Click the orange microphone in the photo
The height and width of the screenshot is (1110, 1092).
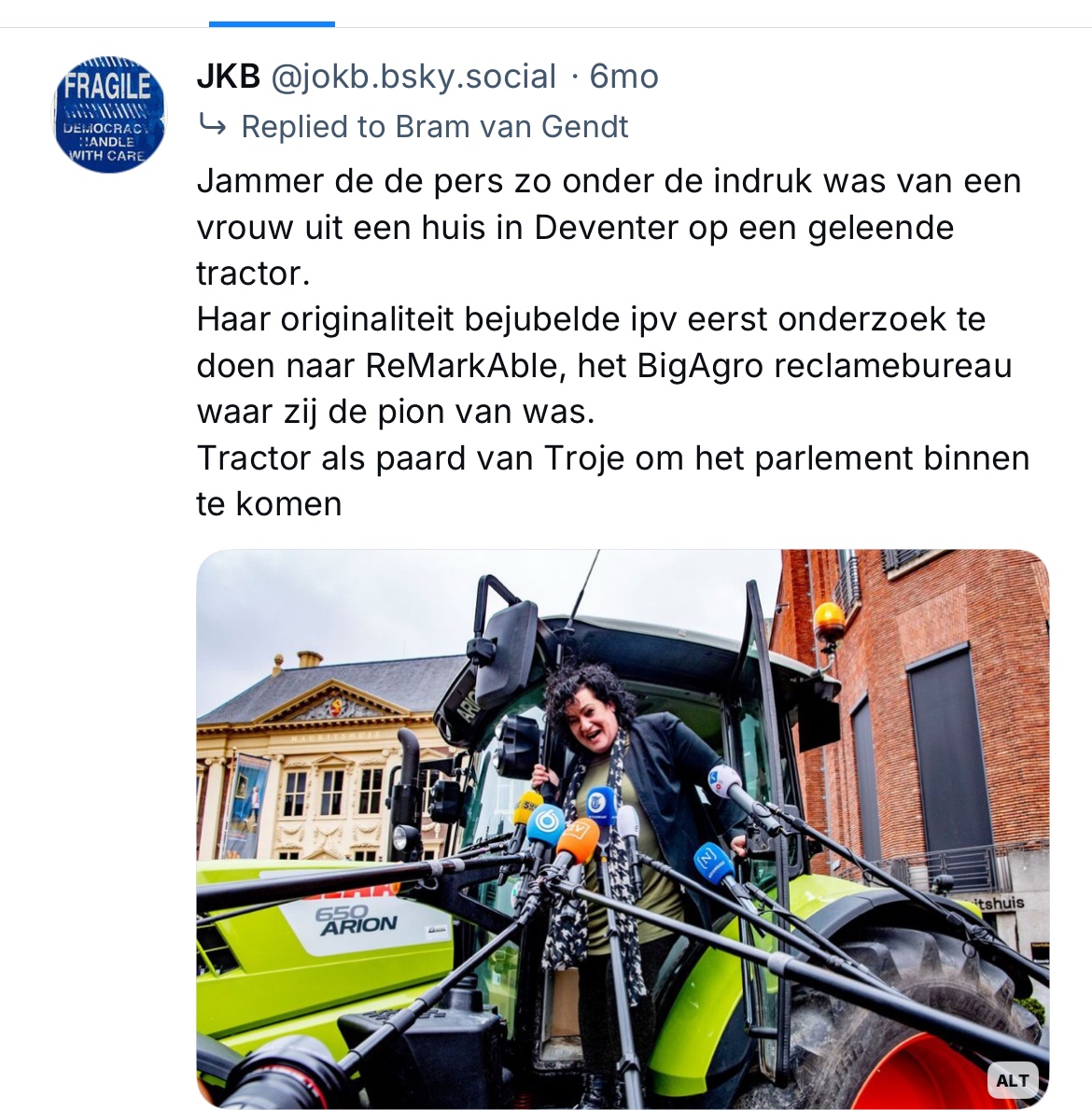578,841
